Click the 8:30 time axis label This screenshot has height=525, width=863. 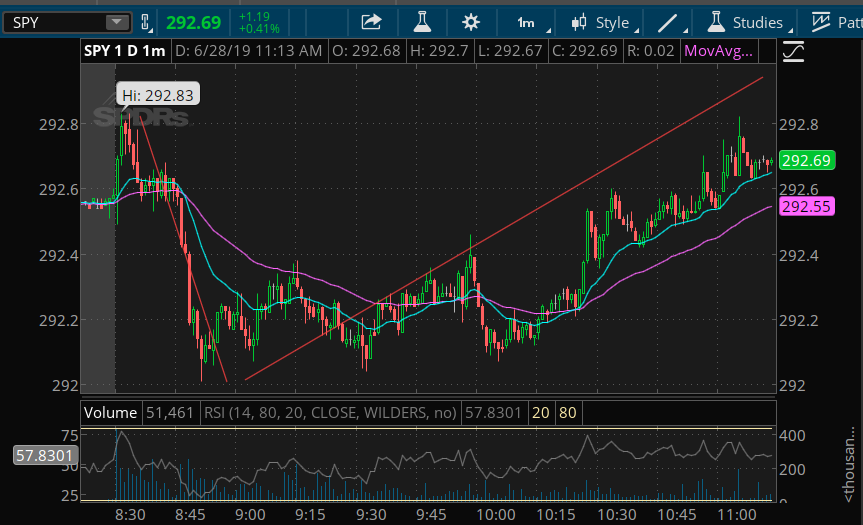coord(130,515)
